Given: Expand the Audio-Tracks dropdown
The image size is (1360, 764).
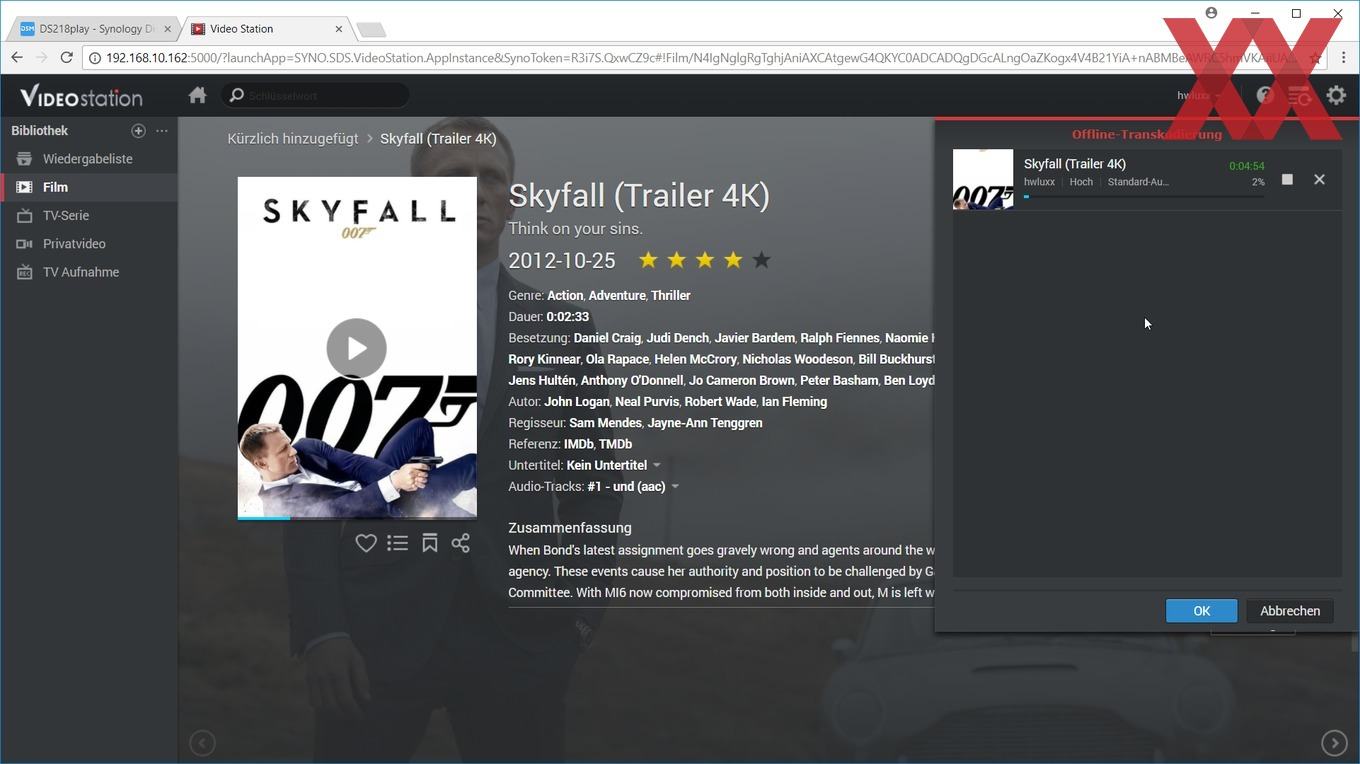Looking at the screenshot, I should [675, 487].
